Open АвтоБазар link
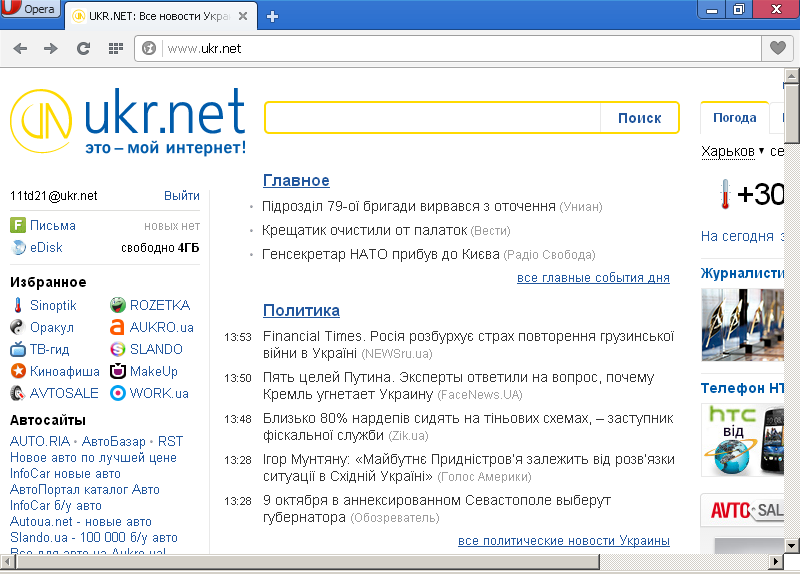Viewport: 800px width, 574px height. (114, 441)
